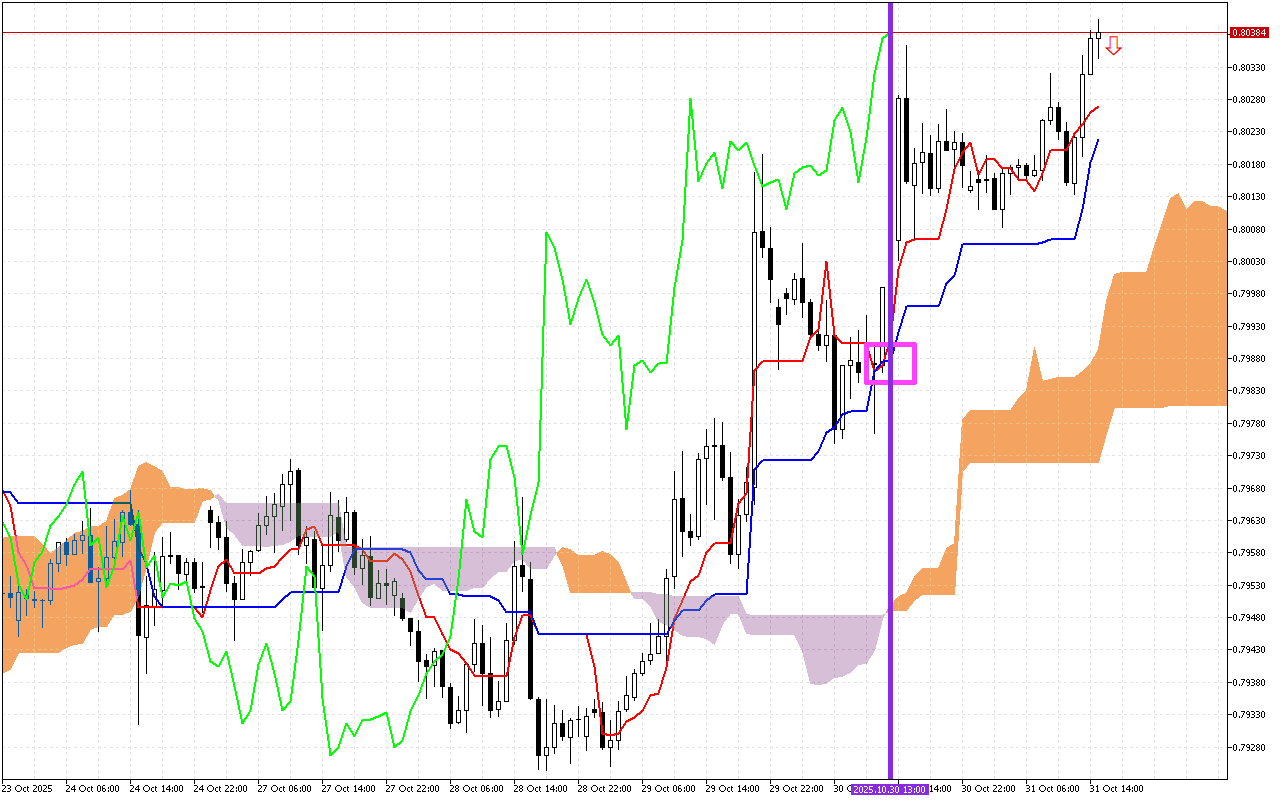Click the 0.80230 price axis label
The height and width of the screenshot is (800, 1280).
[1250, 132]
